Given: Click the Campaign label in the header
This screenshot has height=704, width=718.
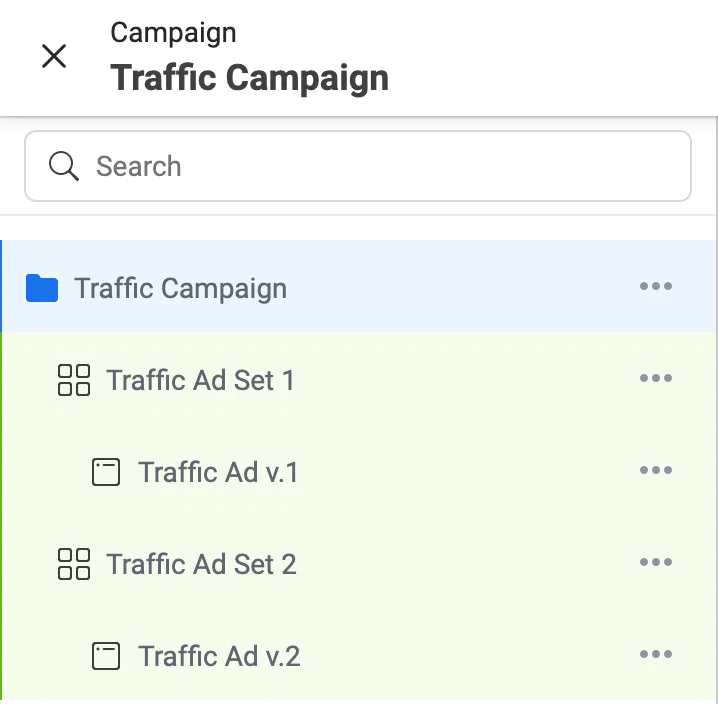Looking at the screenshot, I should pyautogui.click(x=173, y=33).
